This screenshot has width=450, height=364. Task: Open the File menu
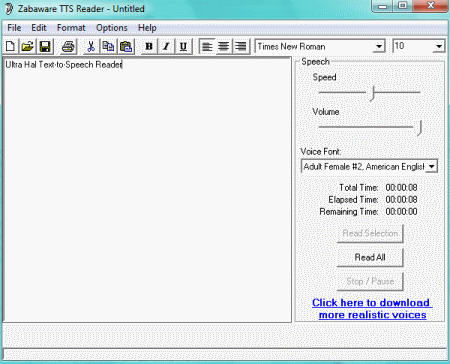14,28
